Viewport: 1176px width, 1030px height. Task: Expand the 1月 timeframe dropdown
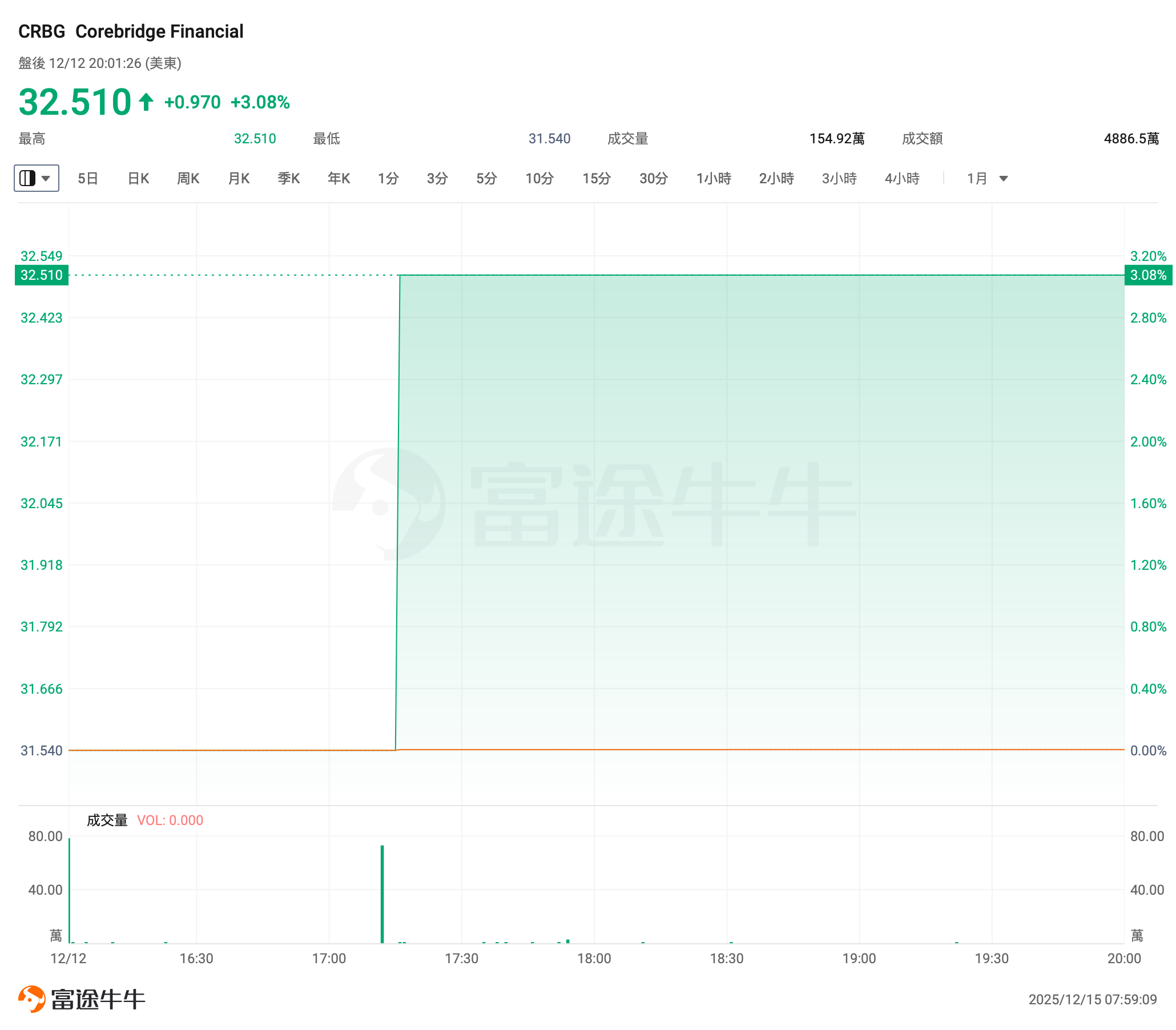coord(986,178)
